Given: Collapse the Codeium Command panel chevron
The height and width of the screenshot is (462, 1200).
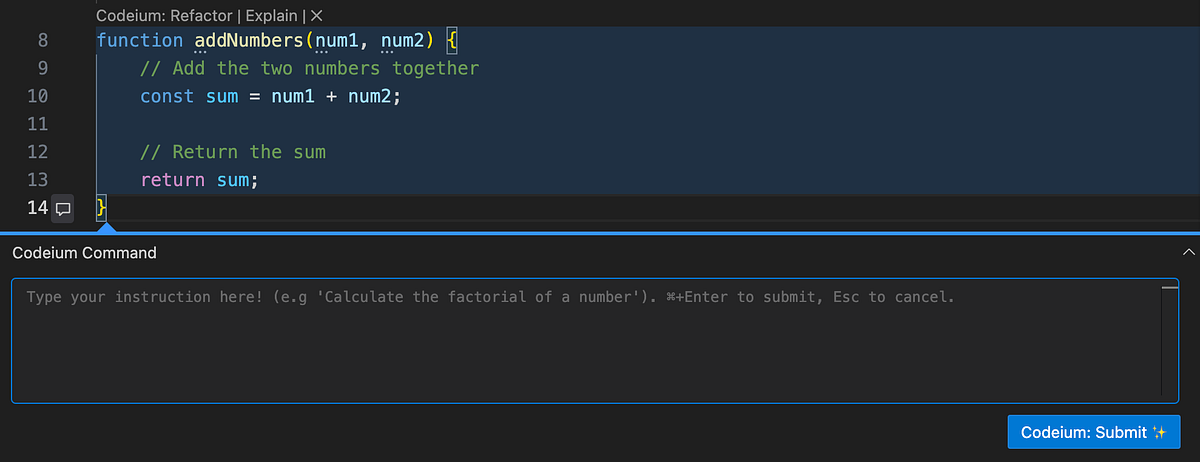Looking at the screenshot, I should coord(1188,253).
